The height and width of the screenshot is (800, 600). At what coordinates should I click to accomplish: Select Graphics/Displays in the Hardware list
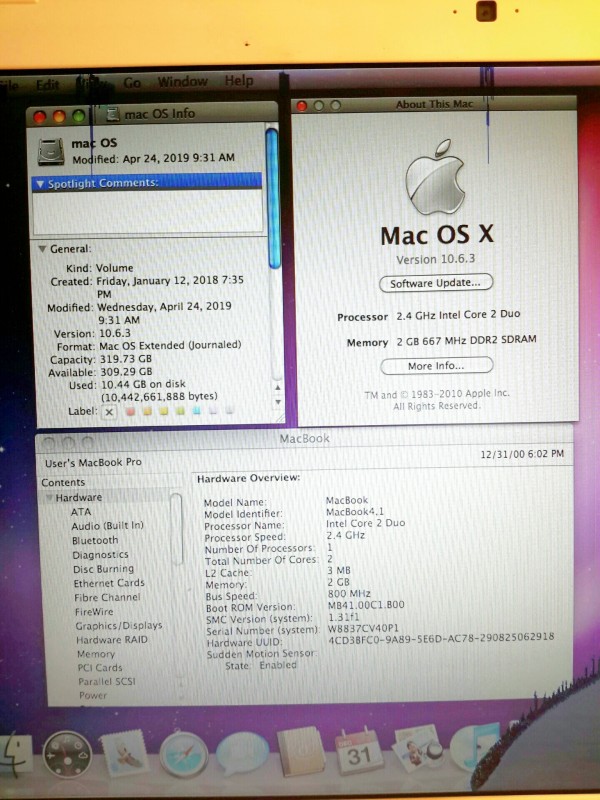tap(119, 626)
